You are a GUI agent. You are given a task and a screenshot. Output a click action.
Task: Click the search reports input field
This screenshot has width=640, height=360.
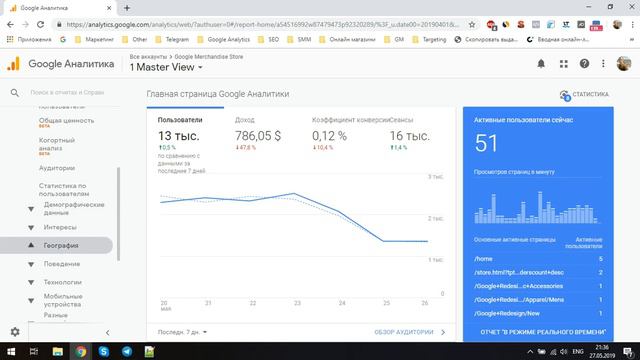67,93
